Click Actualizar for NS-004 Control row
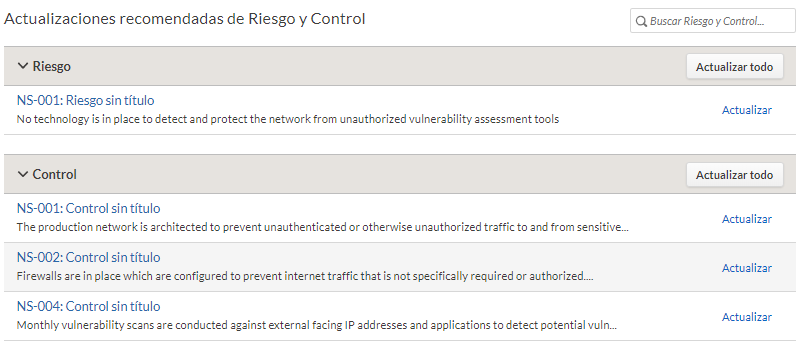Viewport: 800px width, 360px height. point(746,317)
